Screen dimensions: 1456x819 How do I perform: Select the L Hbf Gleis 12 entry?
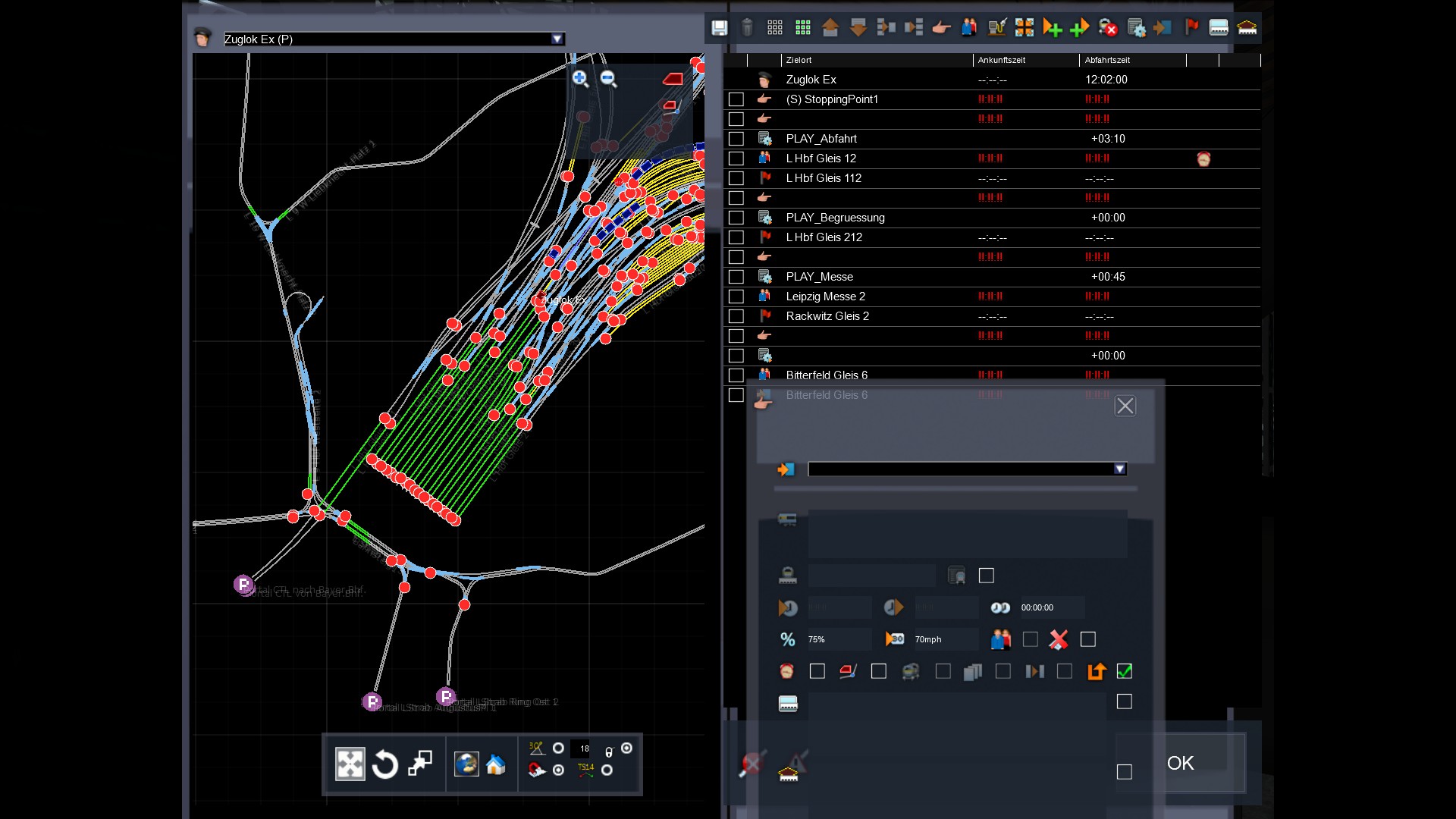821,158
